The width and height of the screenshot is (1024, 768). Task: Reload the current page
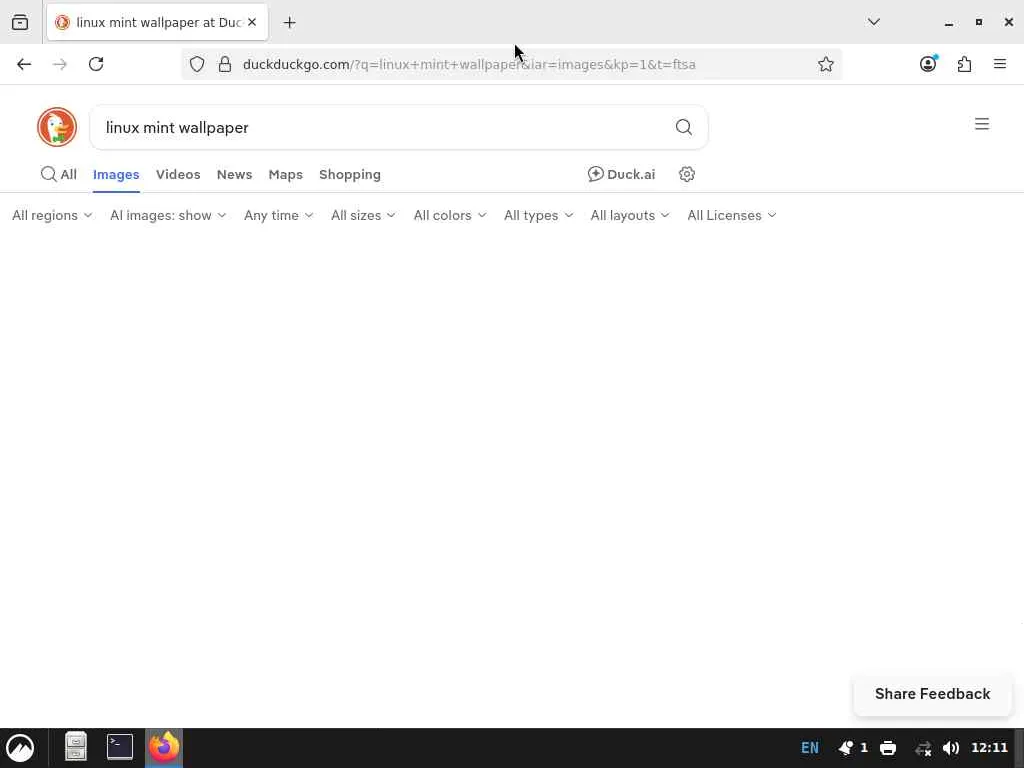[x=96, y=64]
